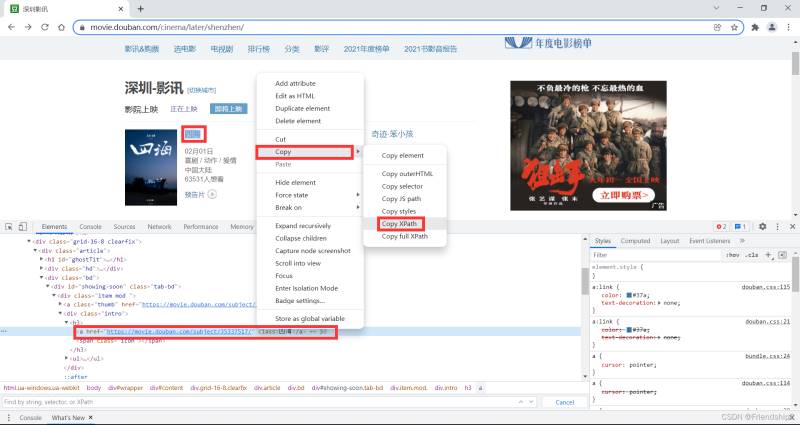Image resolution: width=800 pixels, height=425 pixels.
Task: Expand the div class hd node
Action: (x=42, y=268)
